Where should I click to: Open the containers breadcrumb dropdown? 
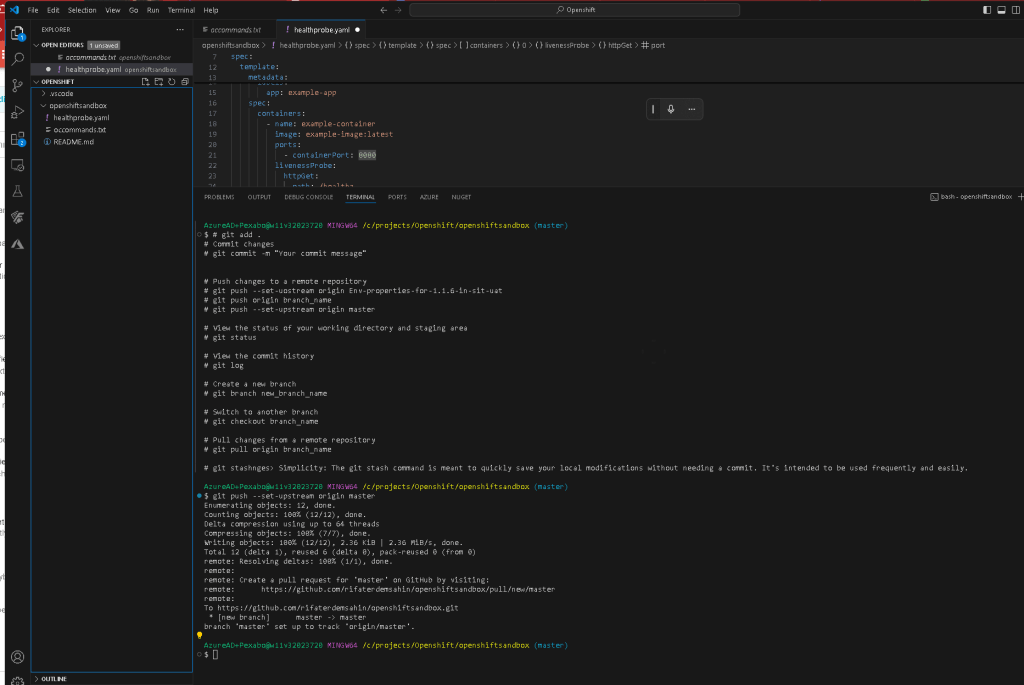click(481, 45)
